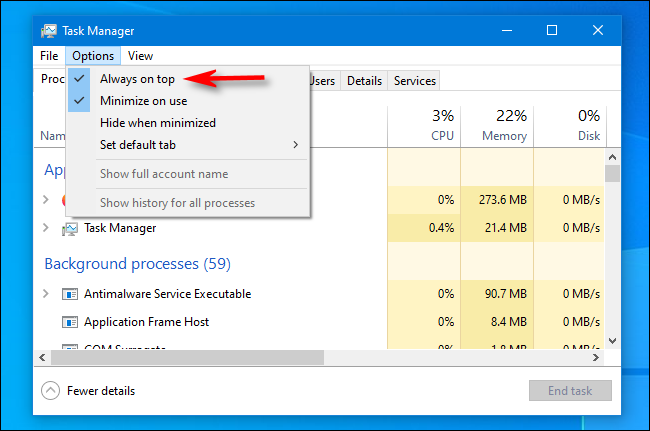Click the vertical scrollbar up arrow
Screen dimensions: 650x431
(x=612, y=157)
